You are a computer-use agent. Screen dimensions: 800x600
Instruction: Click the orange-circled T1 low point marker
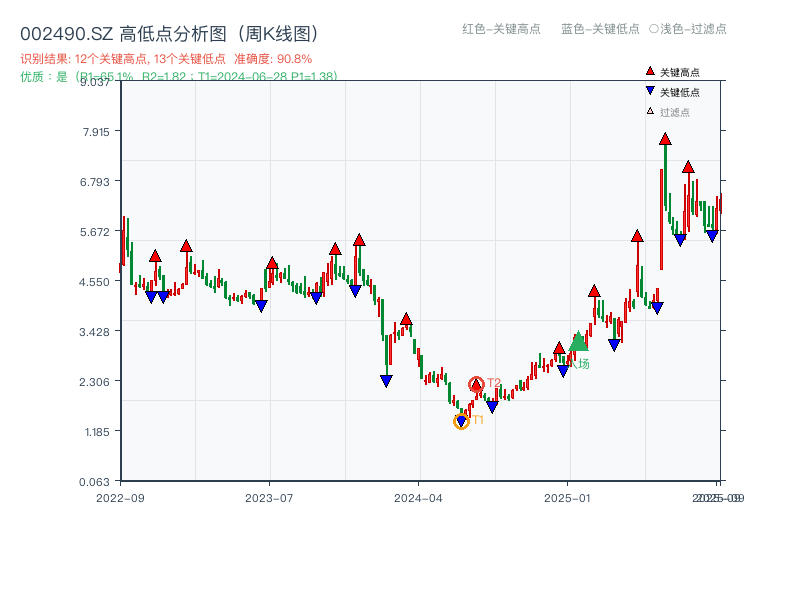pos(463,421)
